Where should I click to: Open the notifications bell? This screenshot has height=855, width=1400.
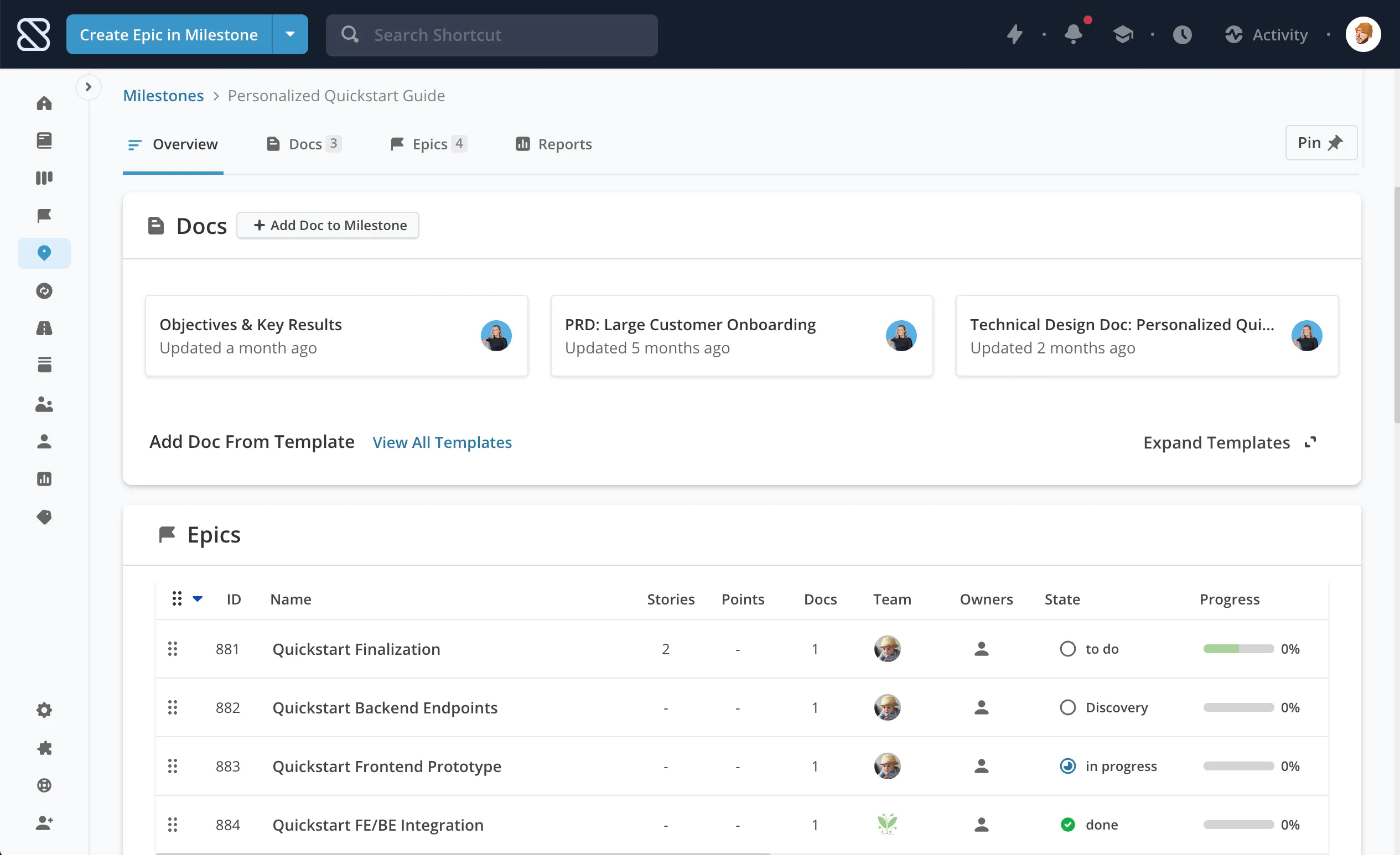1073,35
